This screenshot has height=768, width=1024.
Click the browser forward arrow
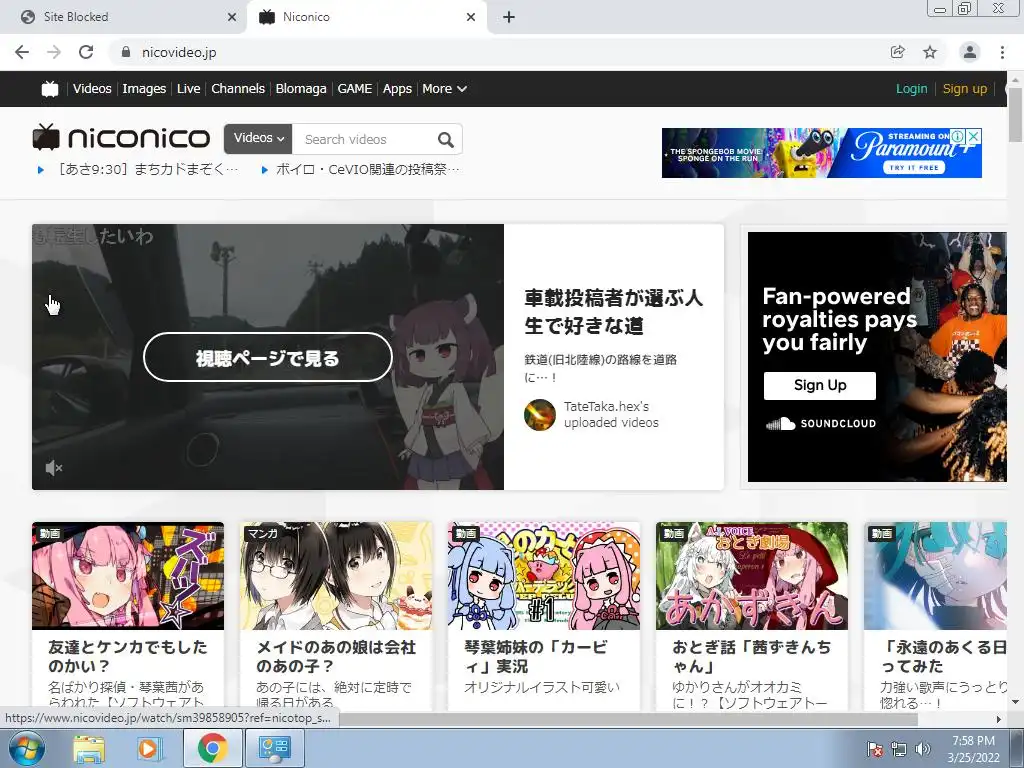point(54,52)
